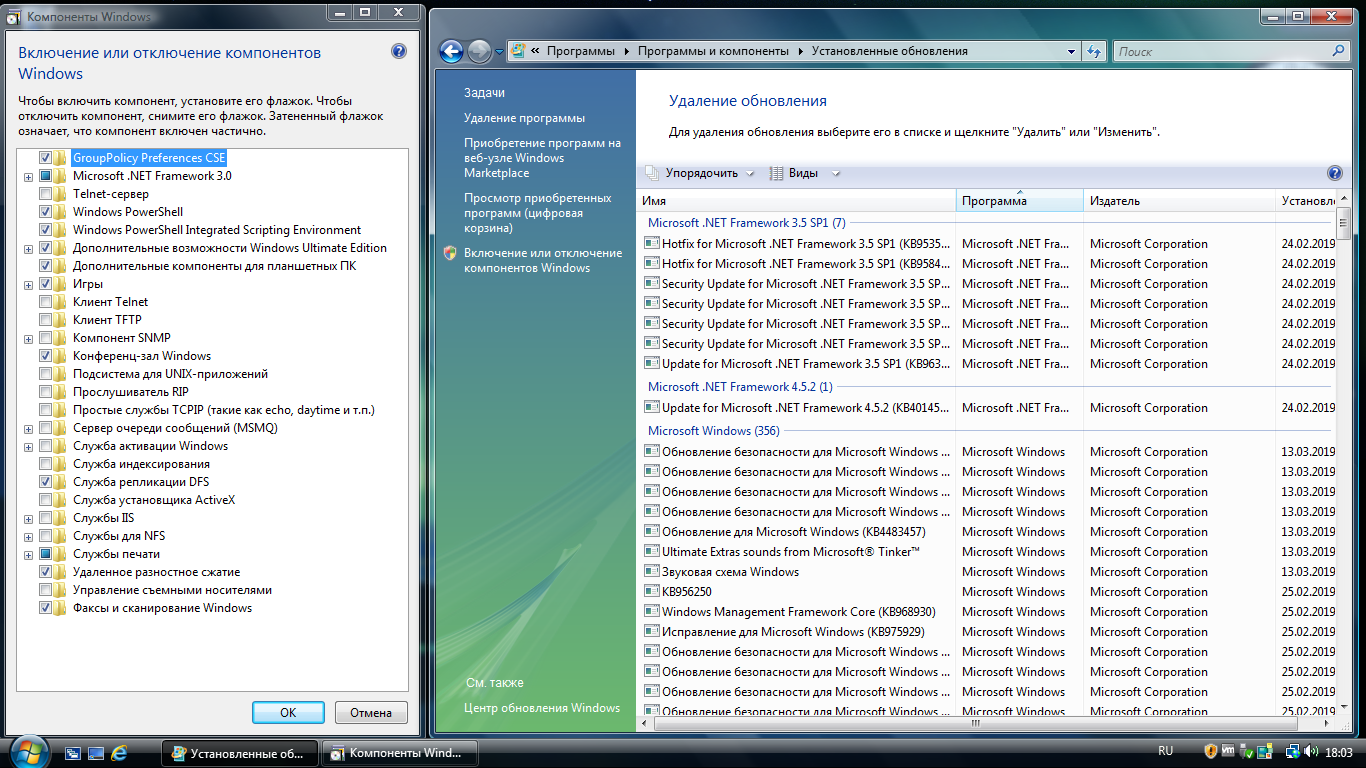The height and width of the screenshot is (768, 1366).
Task: Click refresh button beside address bar
Action: pos(1094,51)
